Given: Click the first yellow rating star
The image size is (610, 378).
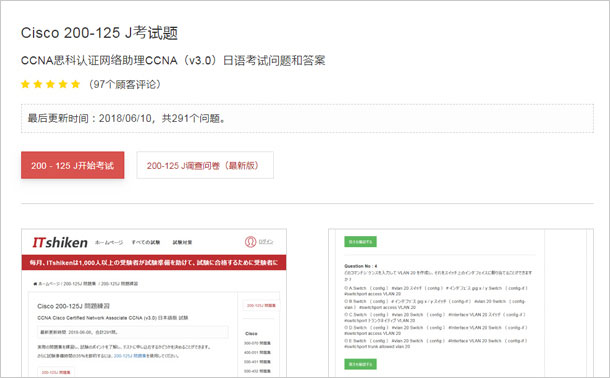Looking at the screenshot, I should pyautogui.click(x=25, y=84).
